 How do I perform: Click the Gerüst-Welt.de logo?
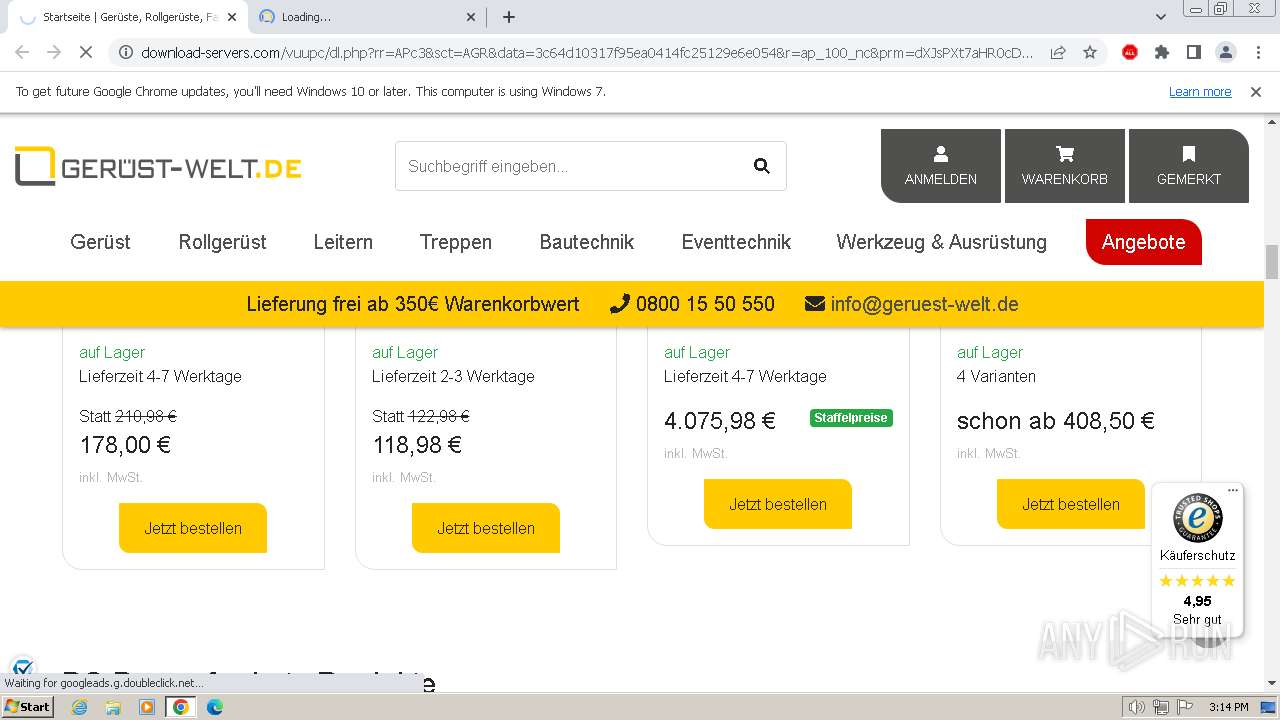click(x=158, y=167)
